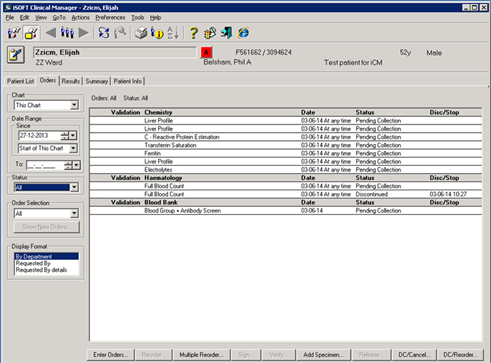Click the Multiple Reorder button
Screen dimensions: 491x363
201,355
